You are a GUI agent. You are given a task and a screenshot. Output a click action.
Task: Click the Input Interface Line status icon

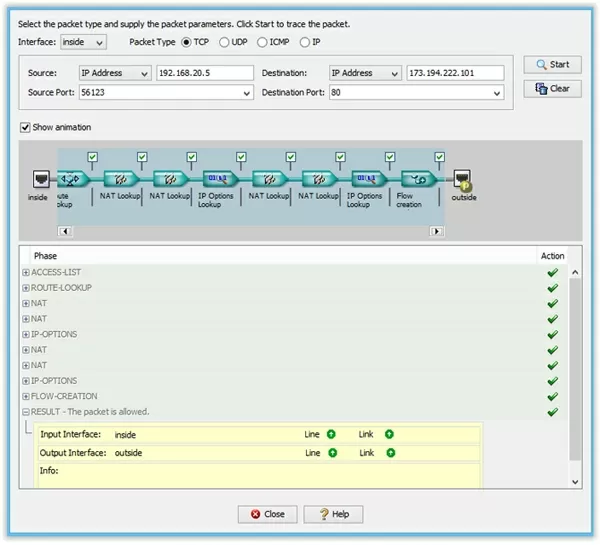(331, 435)
